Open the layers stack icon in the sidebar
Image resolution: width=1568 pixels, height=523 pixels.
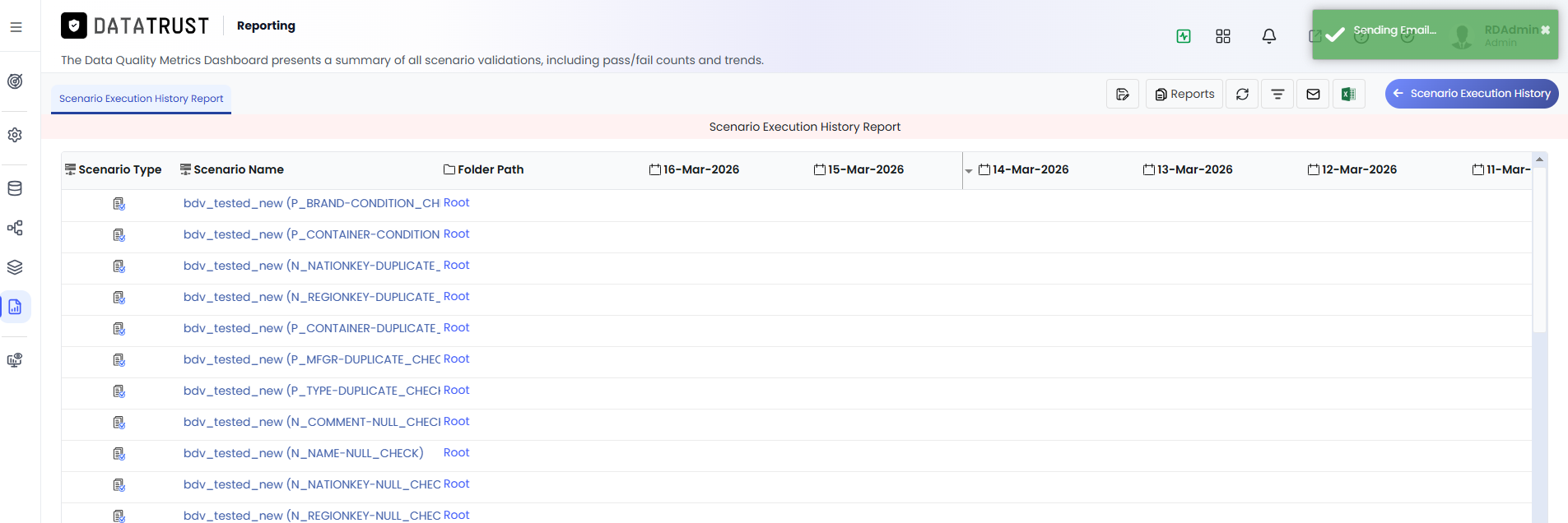point(15,267)
